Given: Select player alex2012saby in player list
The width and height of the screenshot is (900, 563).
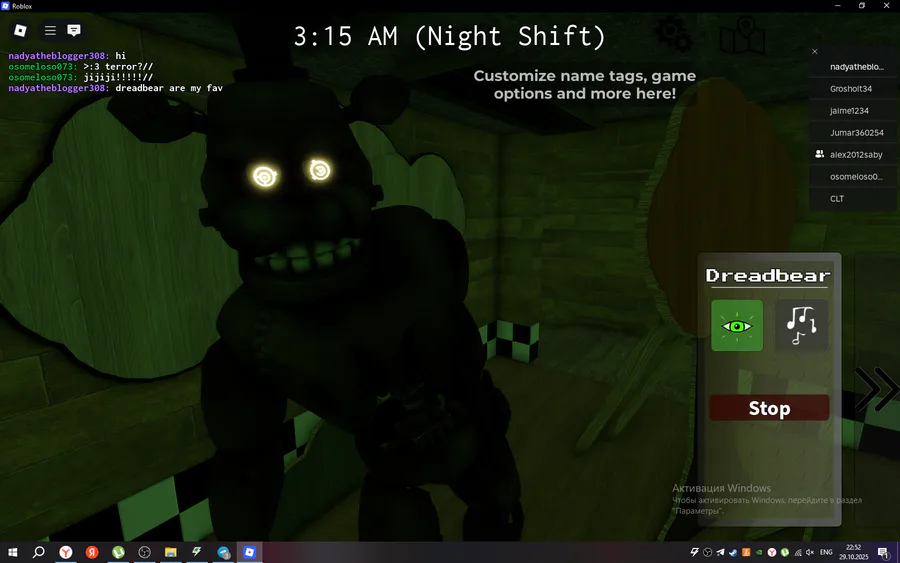Looking at the screenshot, I should 854,154.
